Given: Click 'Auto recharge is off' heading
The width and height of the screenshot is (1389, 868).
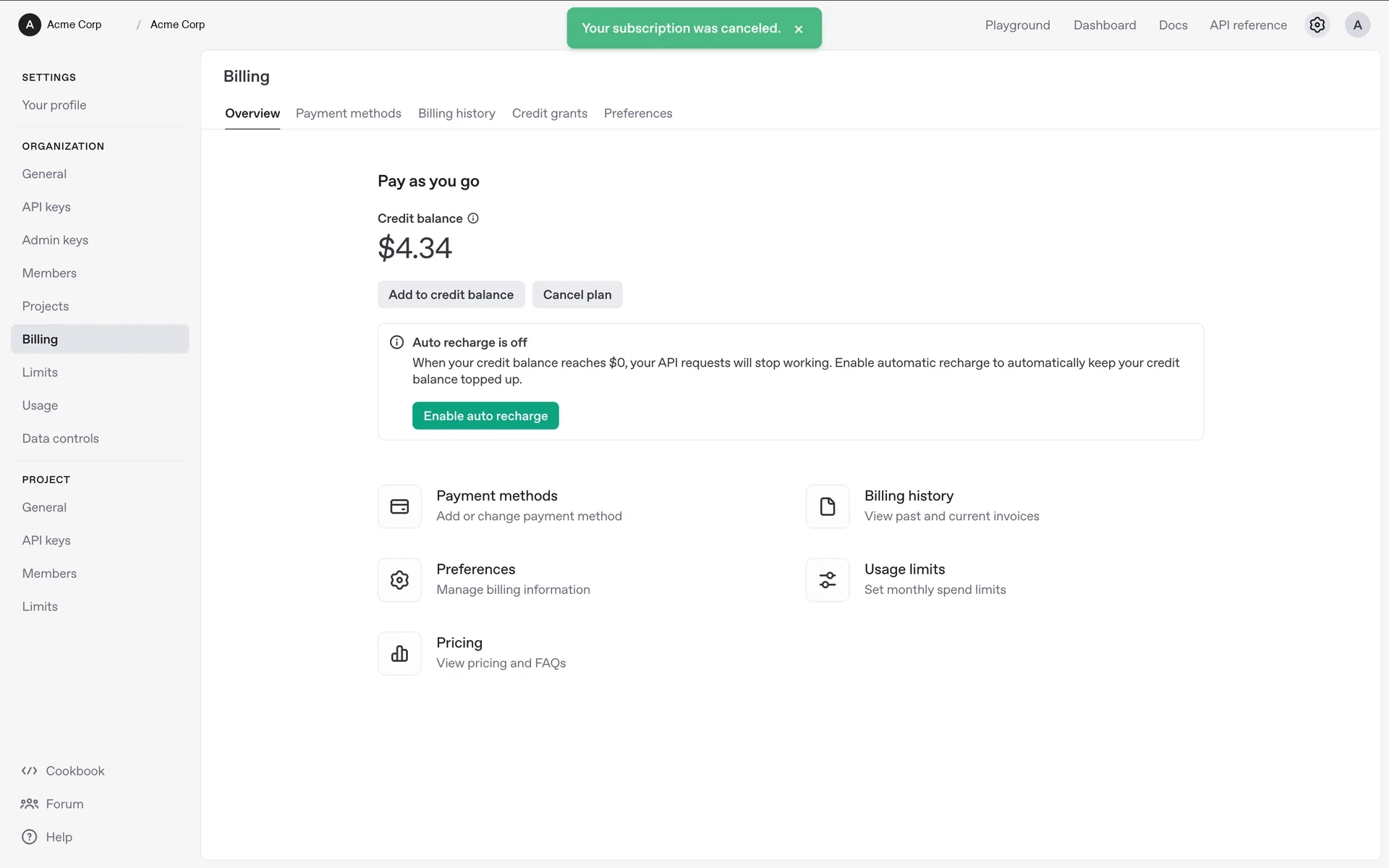Looking at the screenshot, I should (470, 342).
